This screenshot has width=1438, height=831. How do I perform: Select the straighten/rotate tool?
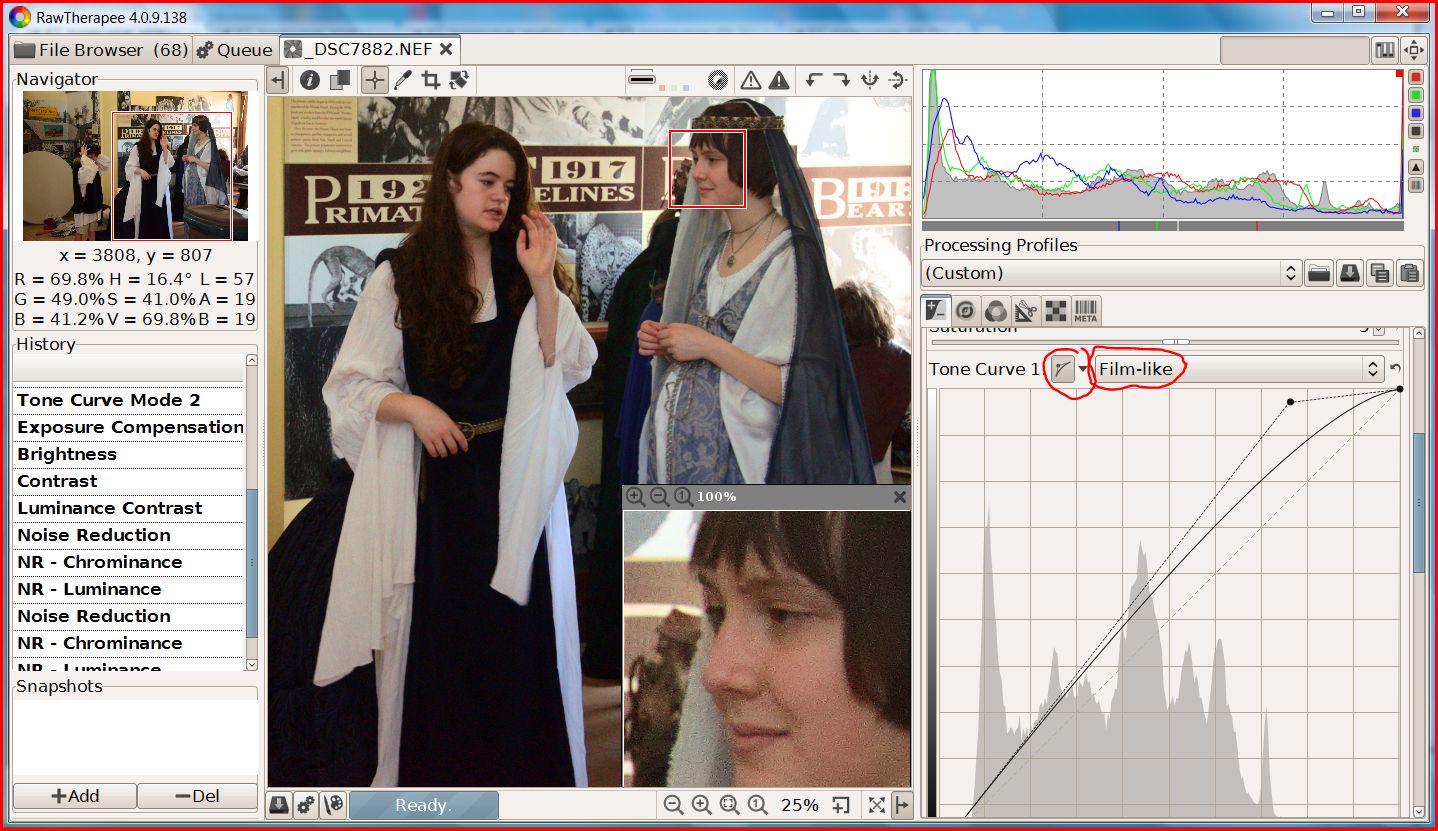[x=459, y=80]
